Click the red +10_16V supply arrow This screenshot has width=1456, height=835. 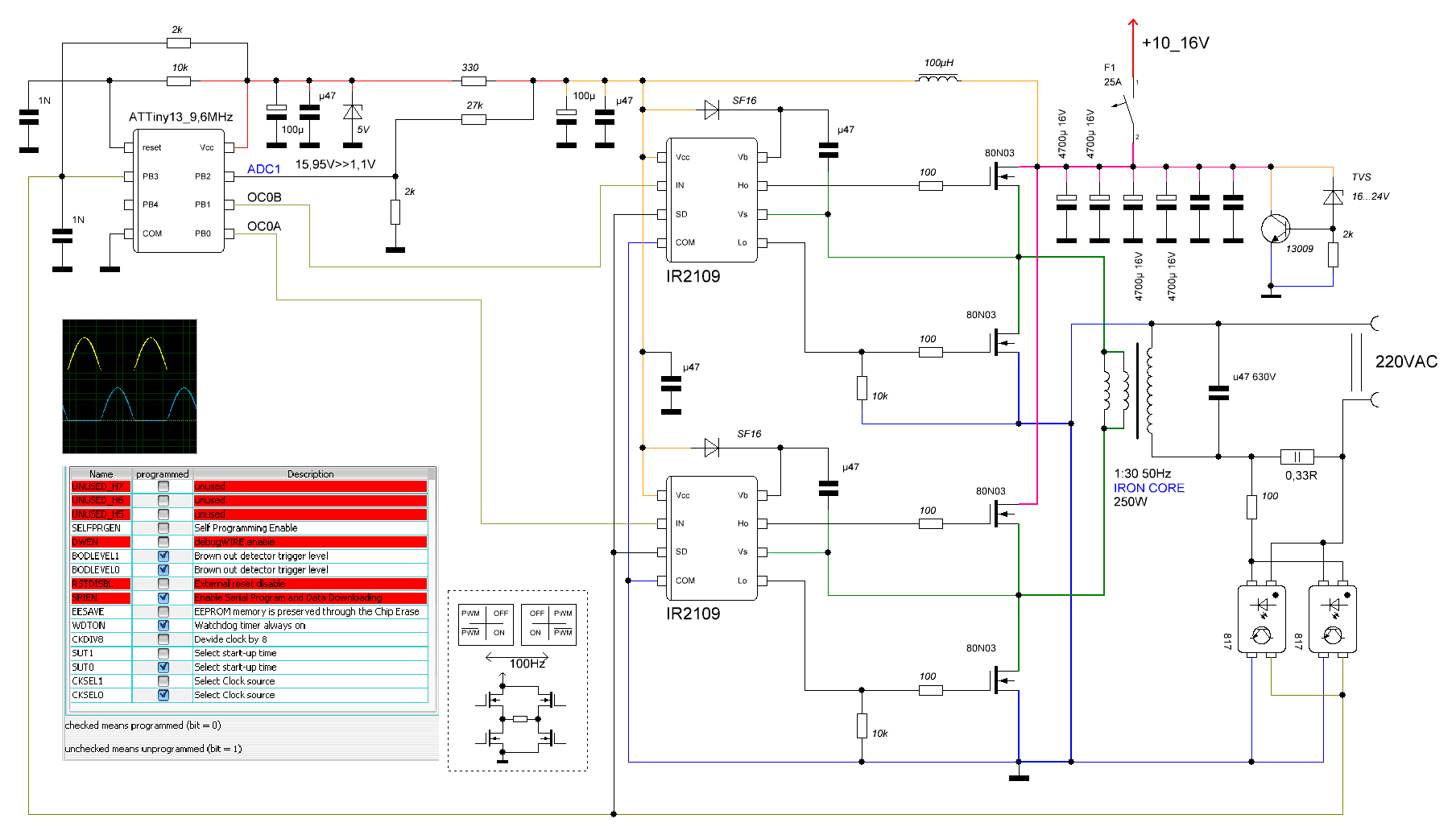tap(1133, 48)
